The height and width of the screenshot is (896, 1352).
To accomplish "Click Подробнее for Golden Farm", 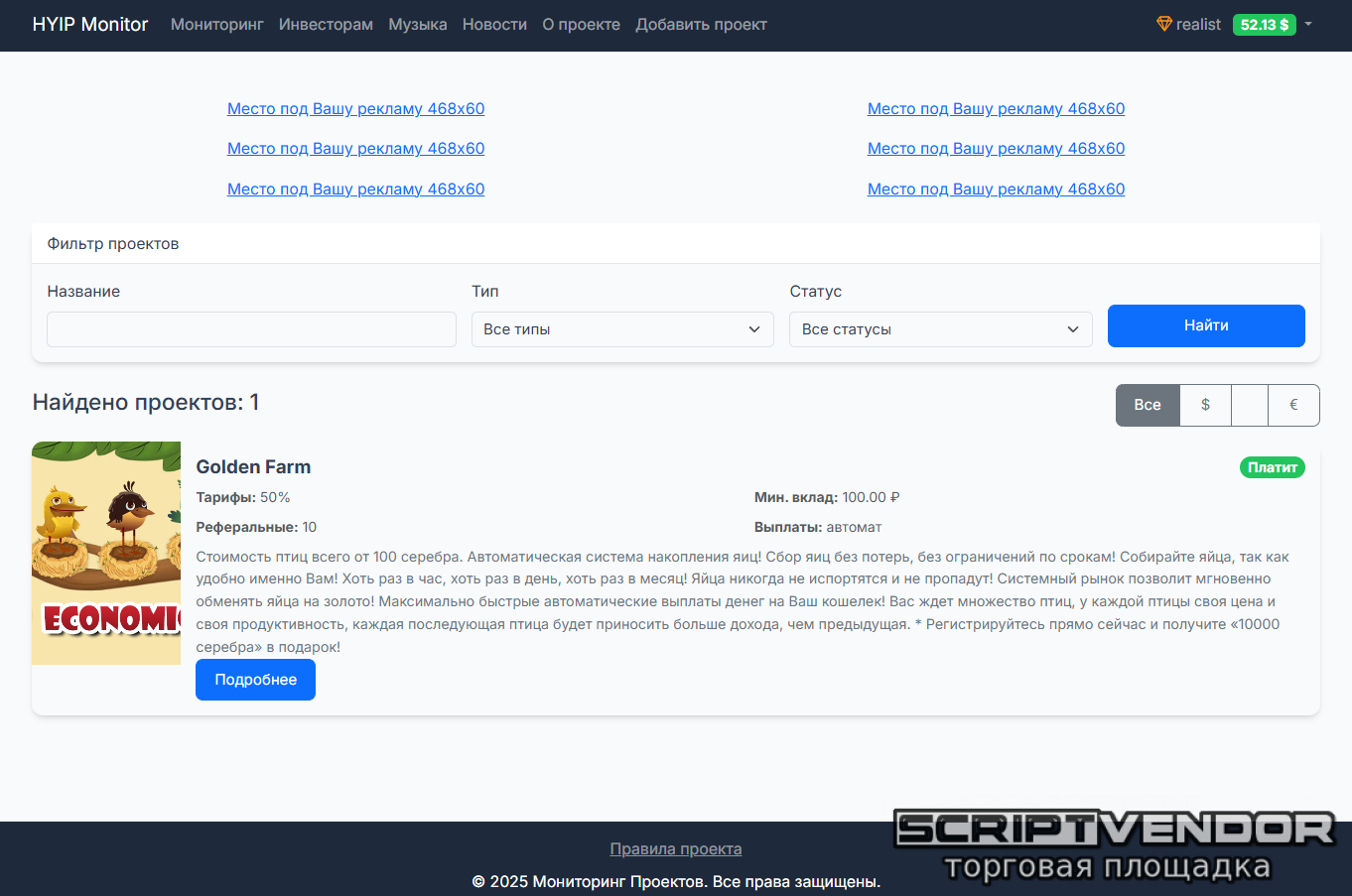I will [255, 680].
